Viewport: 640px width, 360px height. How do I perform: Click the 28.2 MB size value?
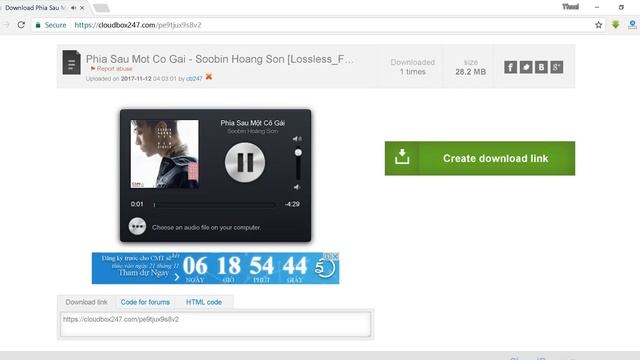tap(471, 72)
